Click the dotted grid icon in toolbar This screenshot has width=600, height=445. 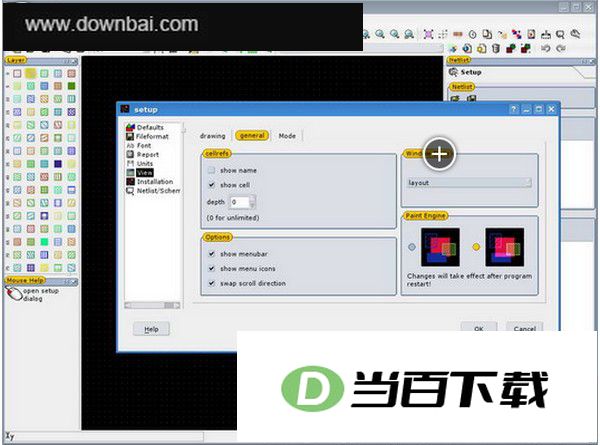coord(443,34)
